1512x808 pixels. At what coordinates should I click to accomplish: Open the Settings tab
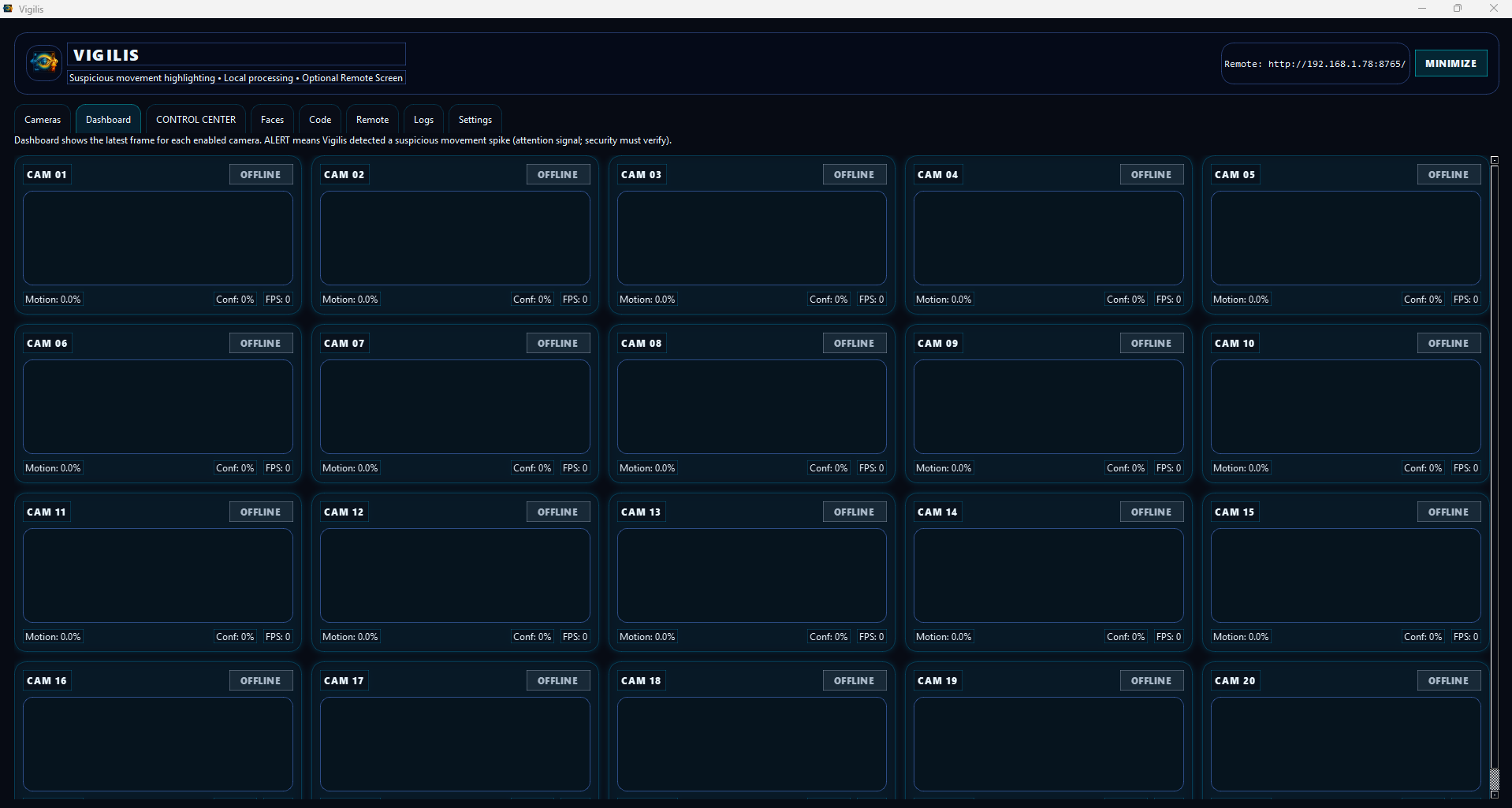tap(475, 119)
